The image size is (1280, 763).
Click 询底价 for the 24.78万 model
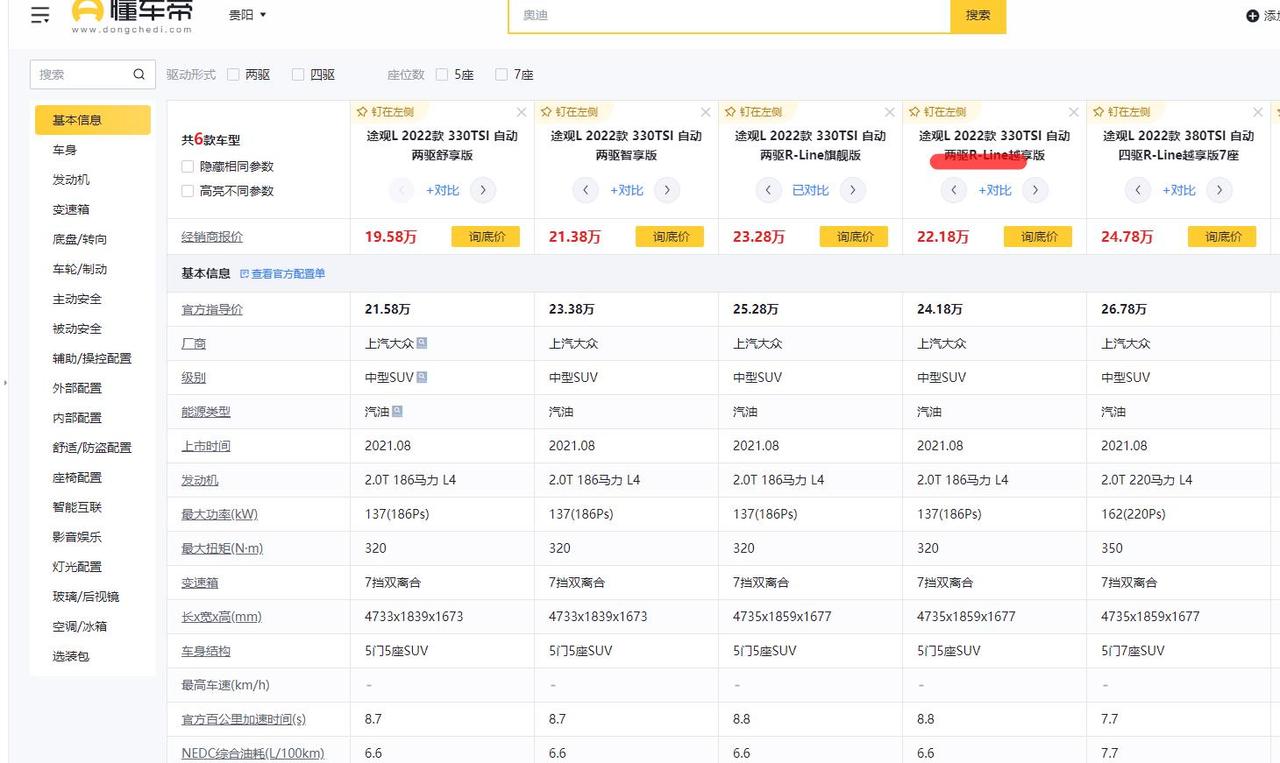coord(1222,237)
